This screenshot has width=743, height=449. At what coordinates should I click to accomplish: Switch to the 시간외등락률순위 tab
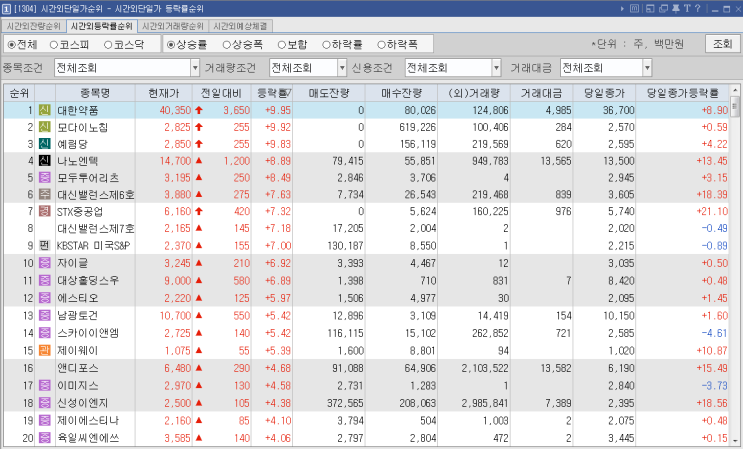[102, 26]
